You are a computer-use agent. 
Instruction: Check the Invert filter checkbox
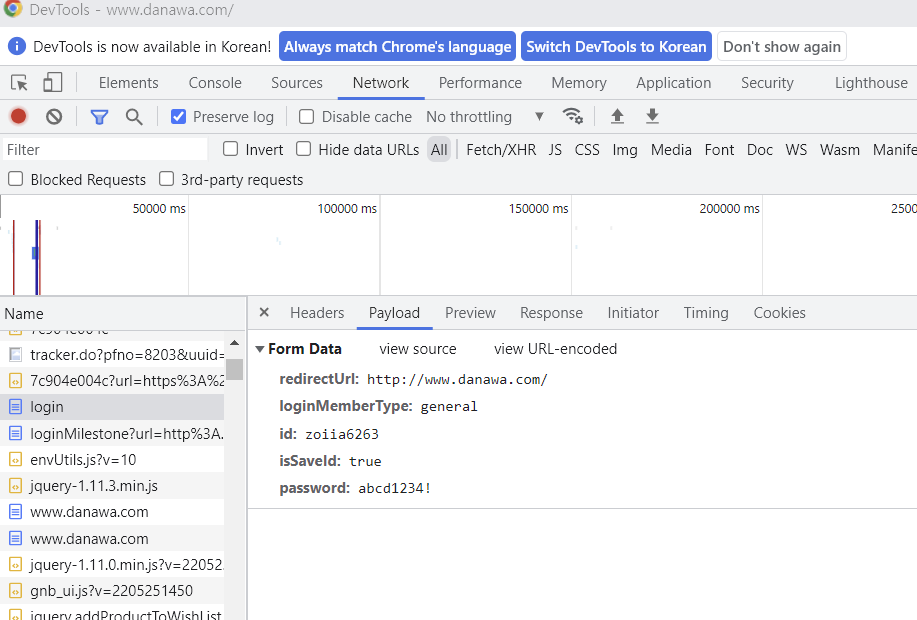coord(230,149)
